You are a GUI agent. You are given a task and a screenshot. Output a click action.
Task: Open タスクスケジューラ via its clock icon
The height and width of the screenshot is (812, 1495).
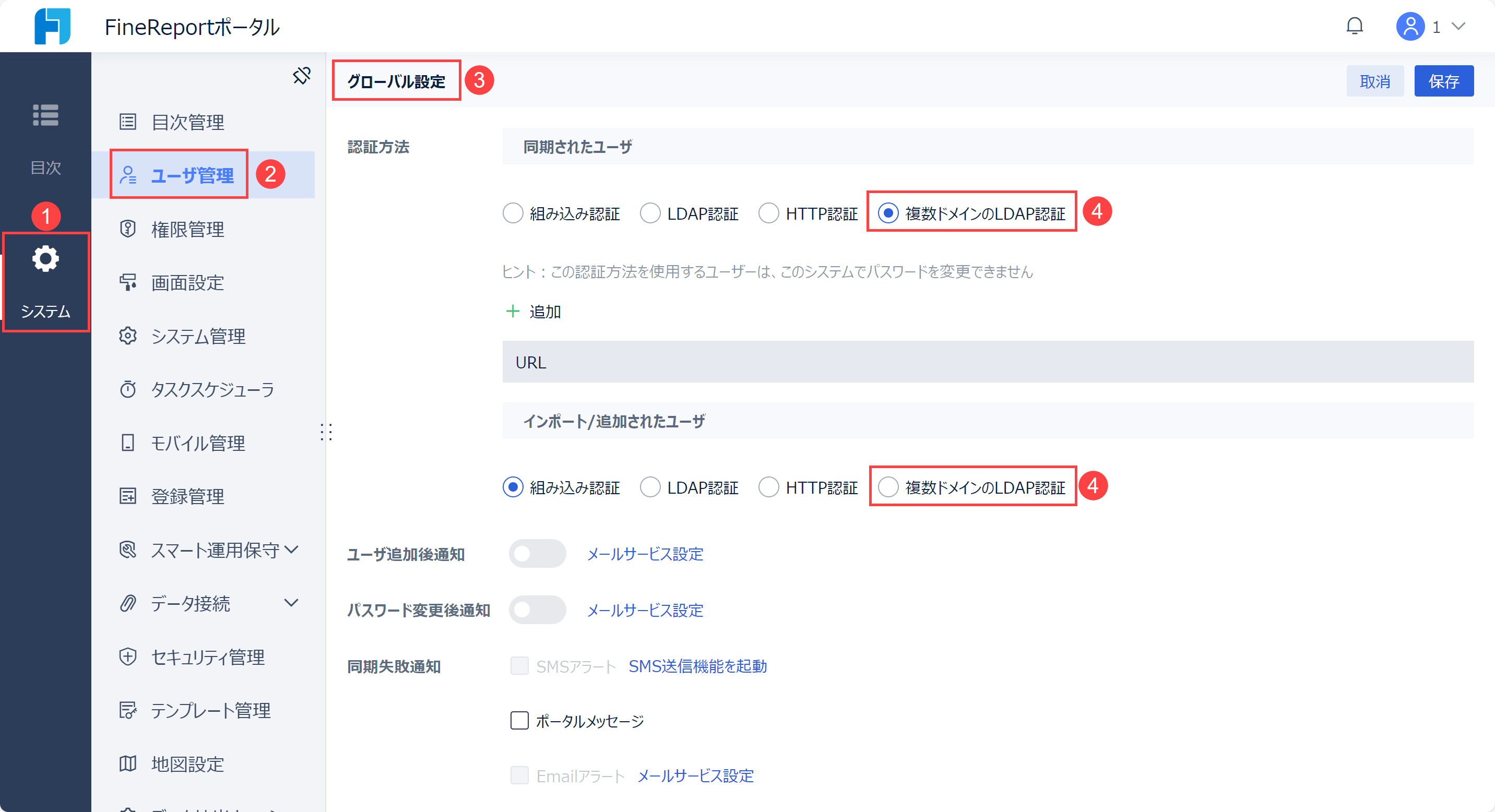coord(128,390)
